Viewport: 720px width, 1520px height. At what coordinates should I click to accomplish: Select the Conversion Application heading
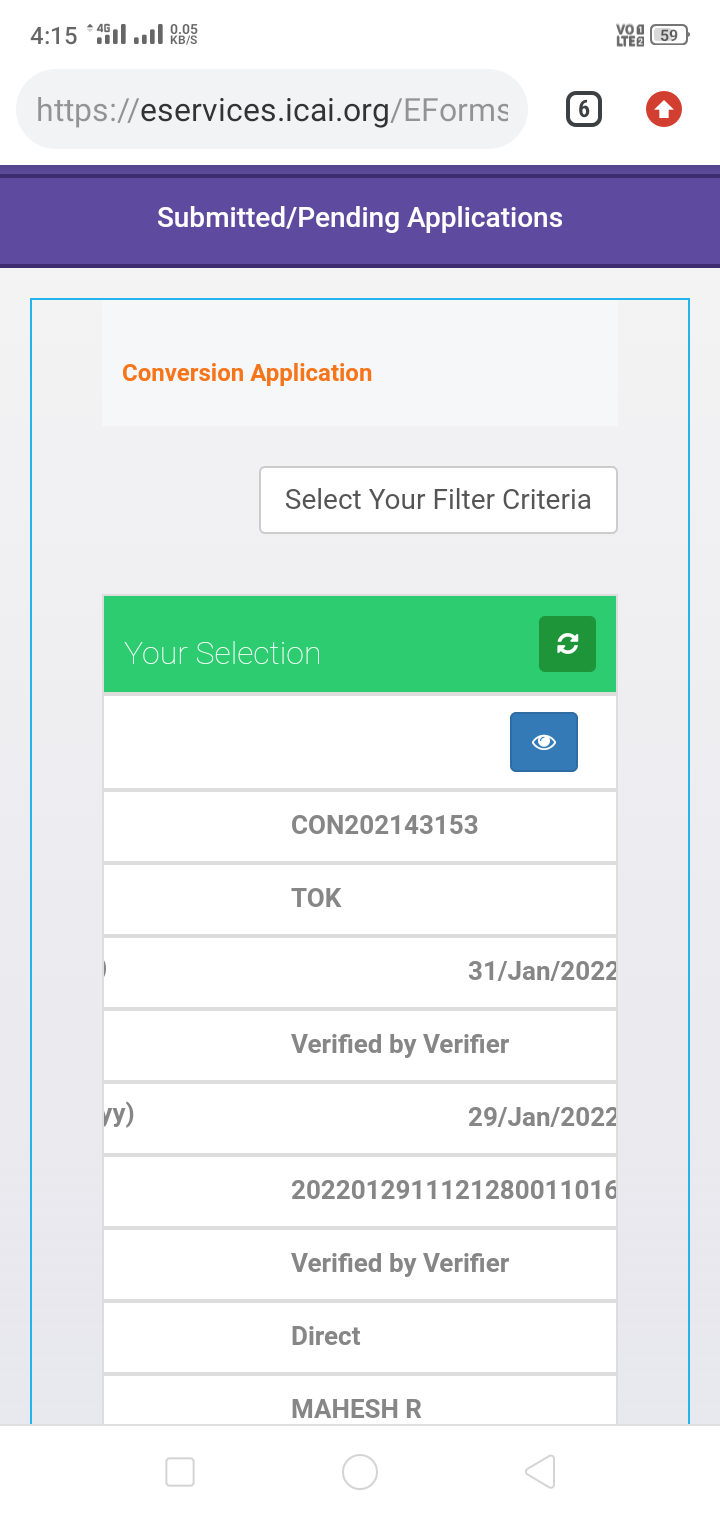click(x=247, y=373)
